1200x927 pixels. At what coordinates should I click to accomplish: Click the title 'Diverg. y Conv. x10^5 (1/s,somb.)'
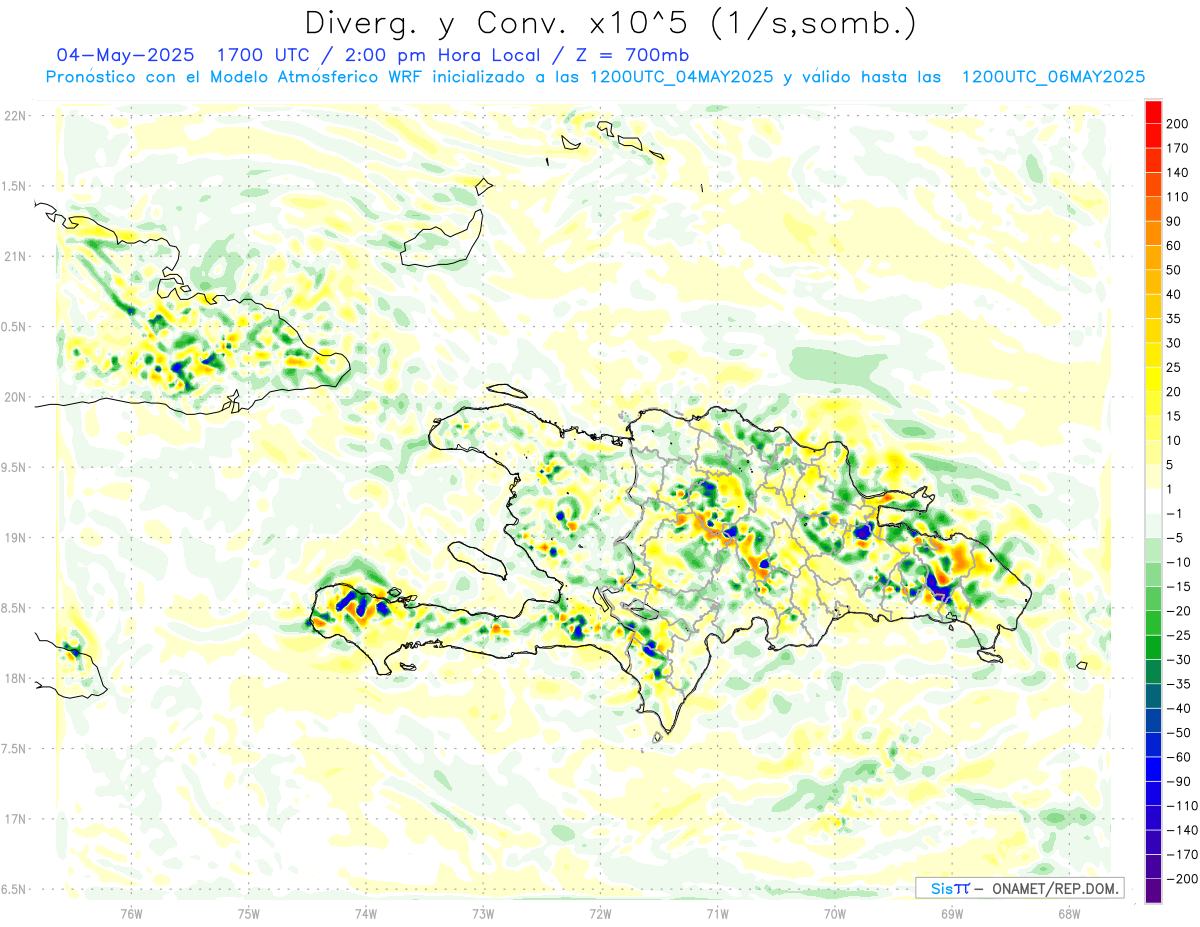610,23
